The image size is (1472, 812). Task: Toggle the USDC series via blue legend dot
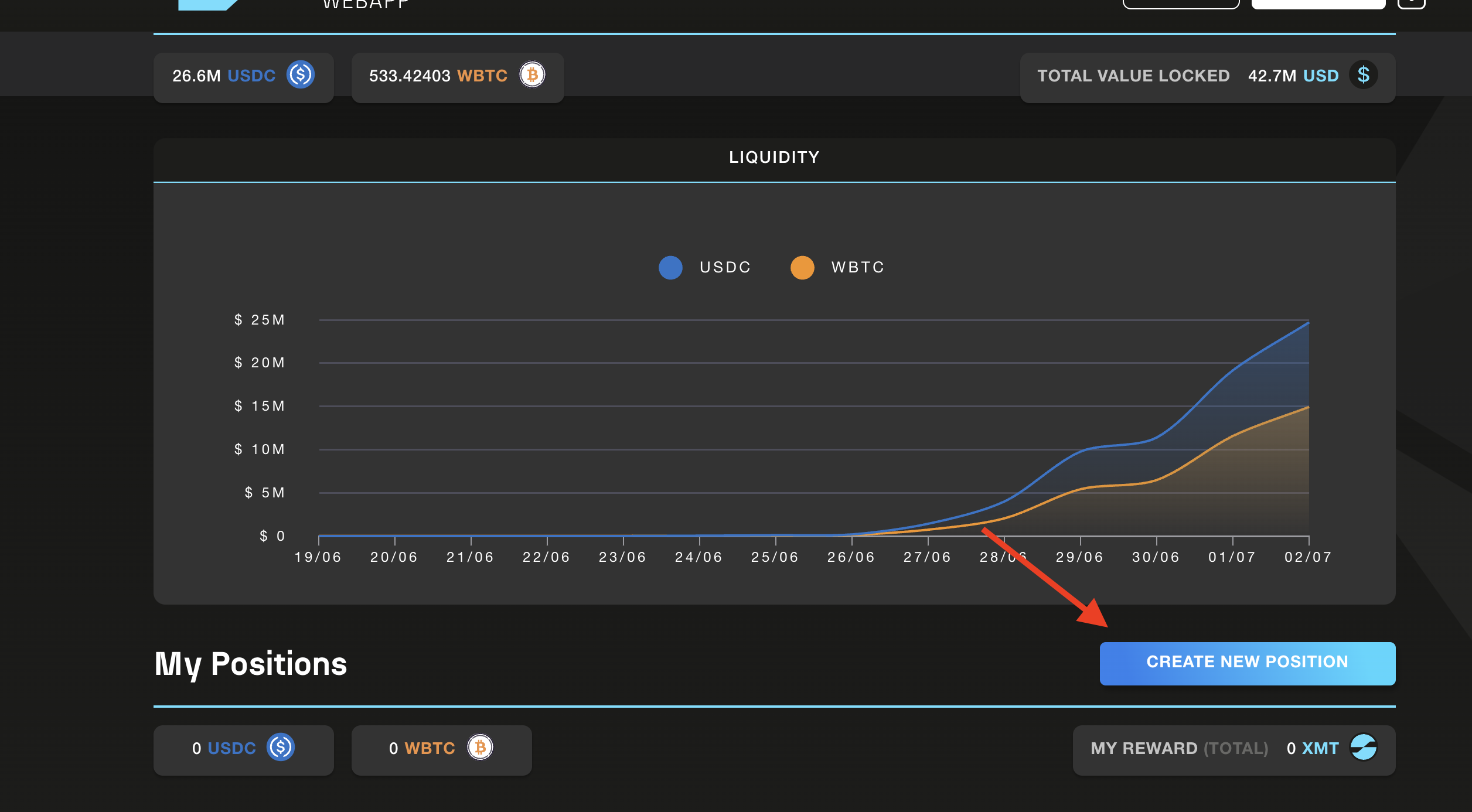(x=670, y=268)
